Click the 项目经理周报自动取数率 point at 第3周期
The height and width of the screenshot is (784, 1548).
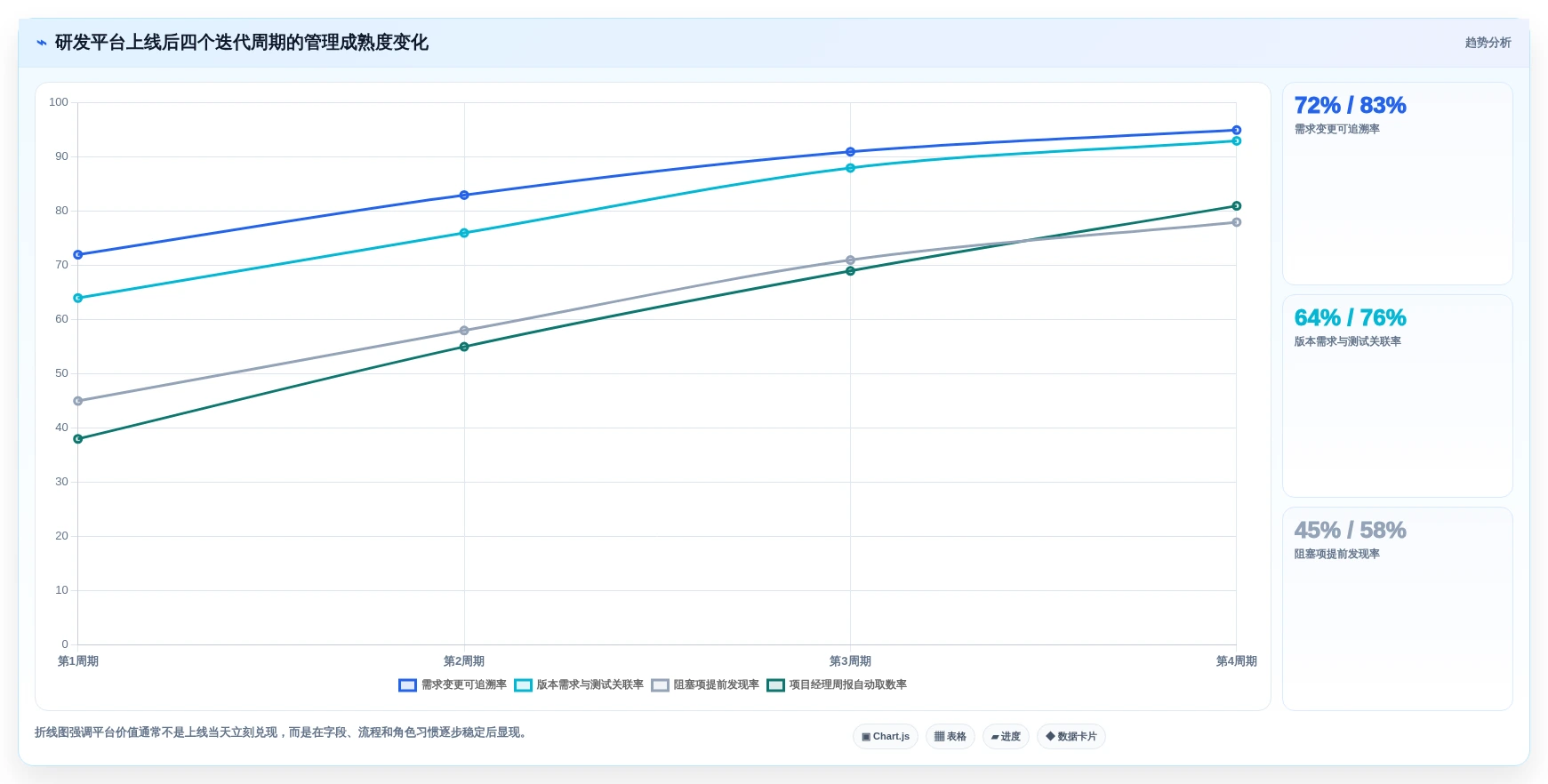coord(850,271)
